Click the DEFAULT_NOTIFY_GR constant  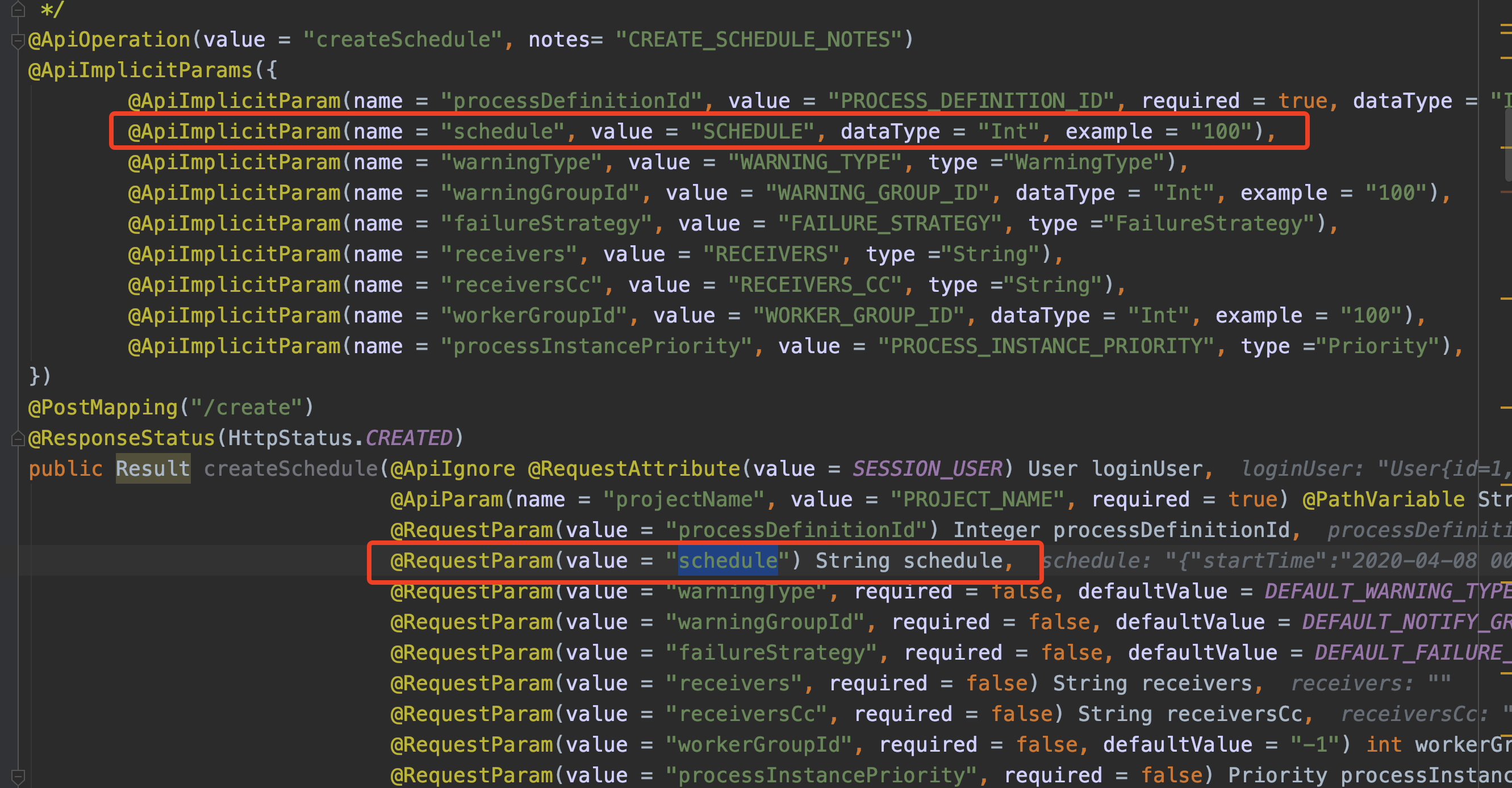click(x=1407, y=622)
